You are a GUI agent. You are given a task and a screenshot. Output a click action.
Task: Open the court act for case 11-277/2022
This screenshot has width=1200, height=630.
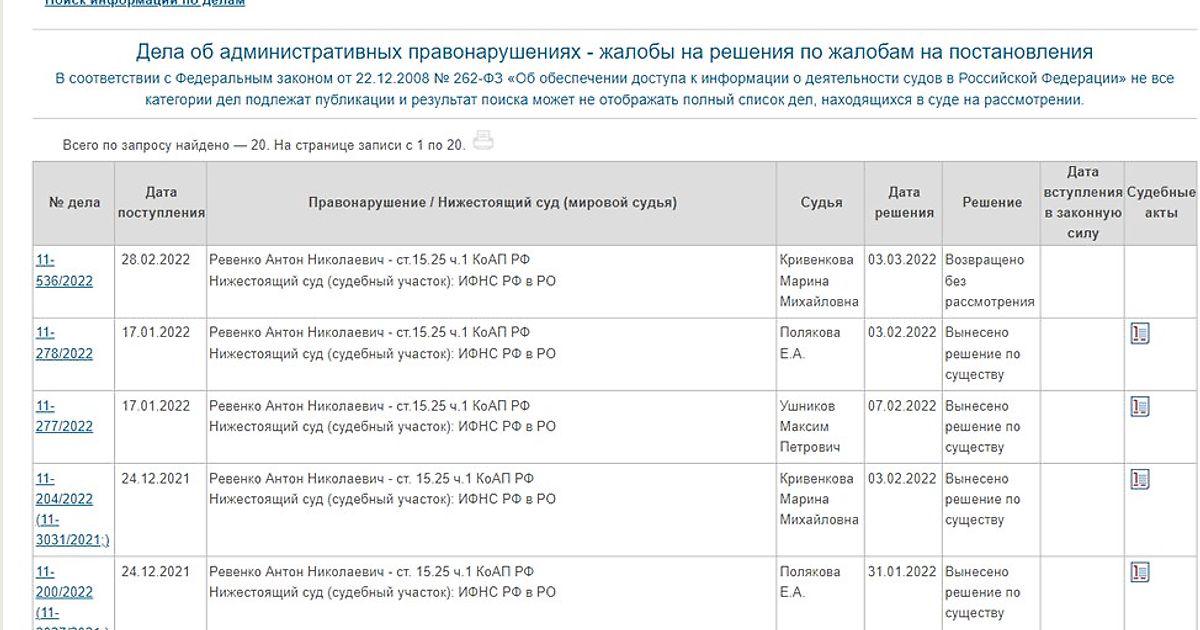[1139, 406]
